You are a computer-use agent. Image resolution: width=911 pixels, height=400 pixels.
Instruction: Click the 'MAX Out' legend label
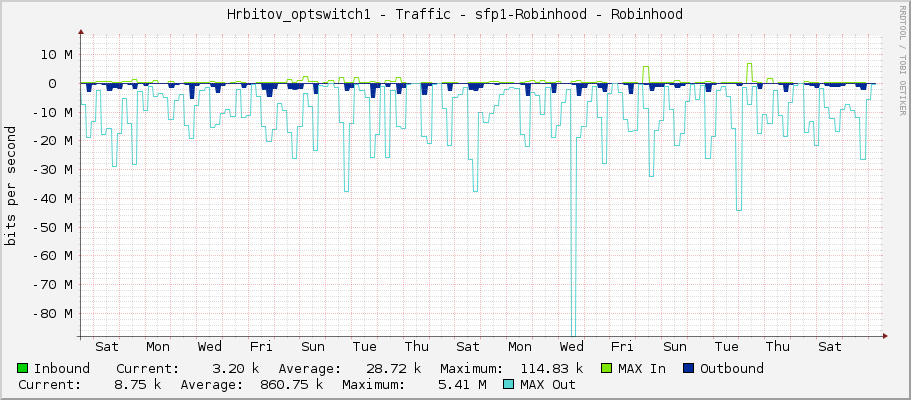[547, 384]
